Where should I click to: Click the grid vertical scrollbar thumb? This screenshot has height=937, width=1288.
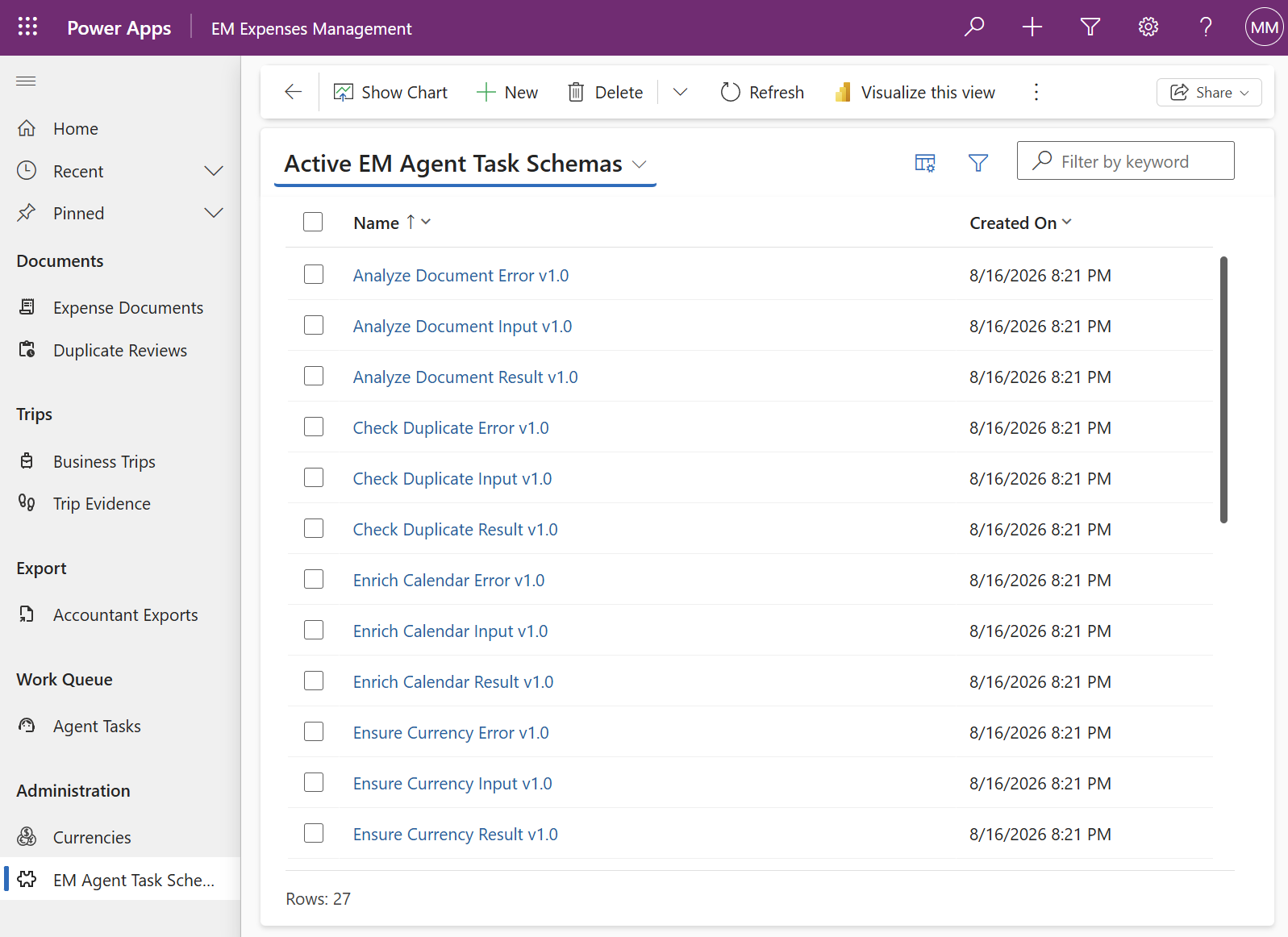click(x=1223, y=389)
